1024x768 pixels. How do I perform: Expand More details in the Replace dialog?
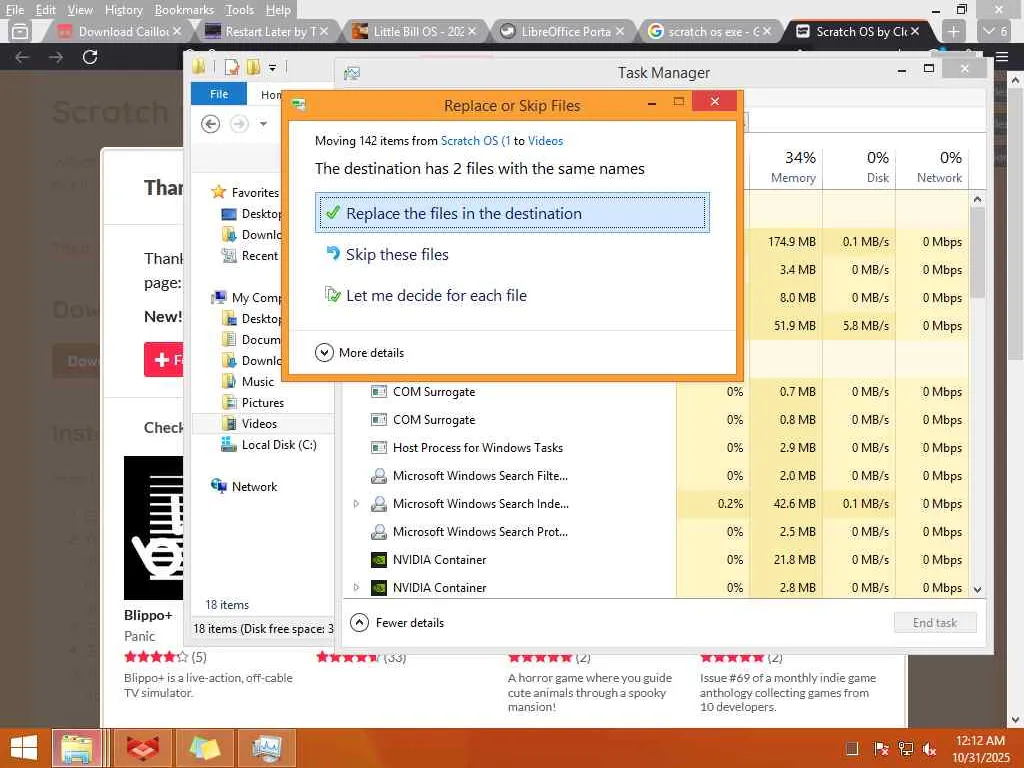tap(360, 353)
